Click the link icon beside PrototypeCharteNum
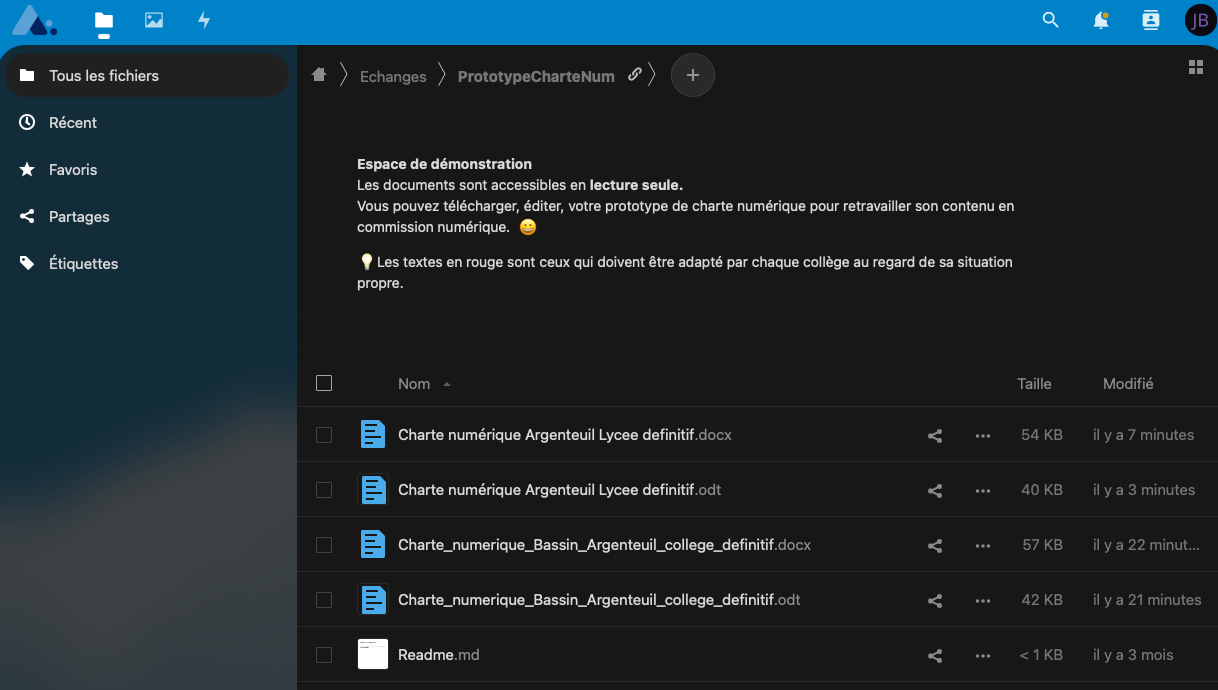1218x690 pixels. click(634, 75)
